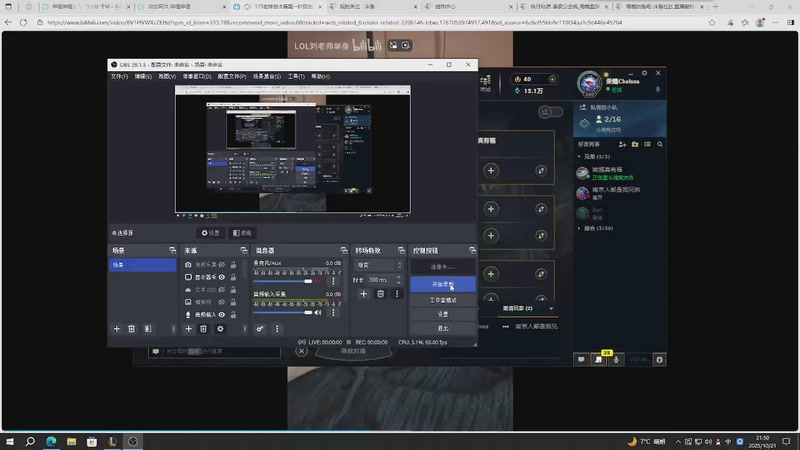The height and width of the screenshot is (450, 800).
Task: Open 文件(F) menu in OBS
Action: click(119, 77)
